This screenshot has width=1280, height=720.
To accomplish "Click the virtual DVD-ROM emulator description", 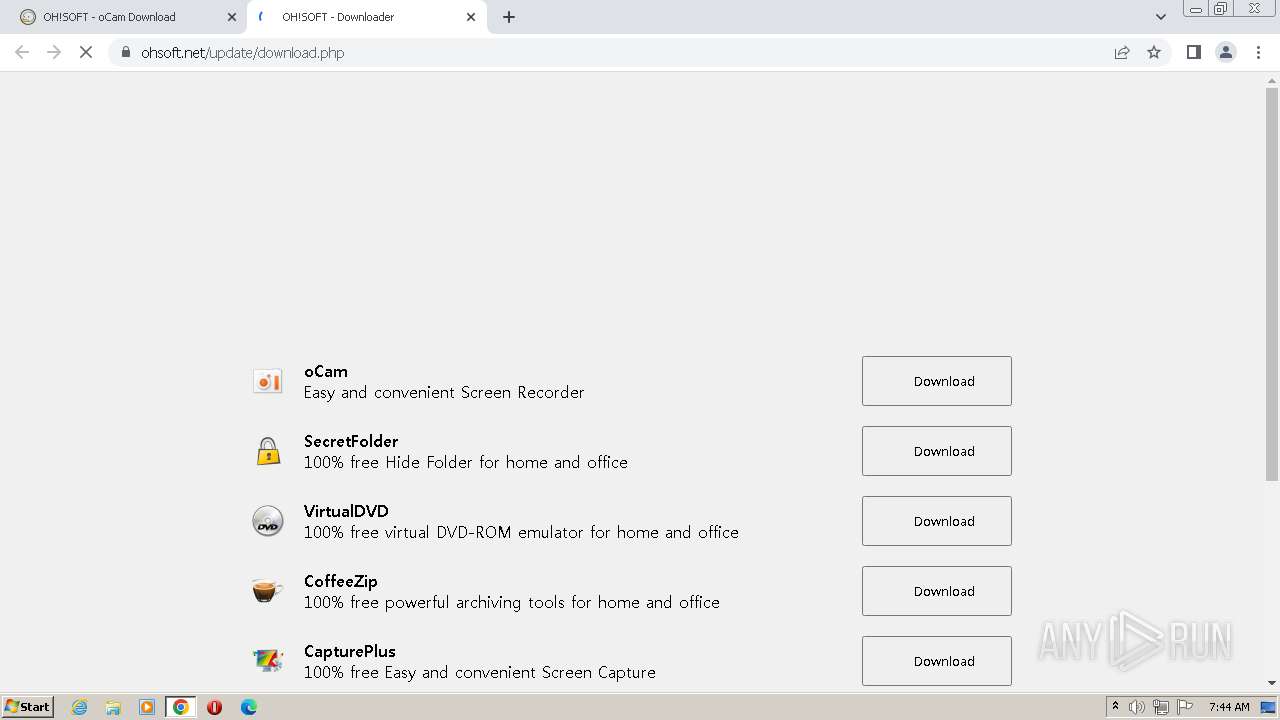I will [x=521, y=532].
